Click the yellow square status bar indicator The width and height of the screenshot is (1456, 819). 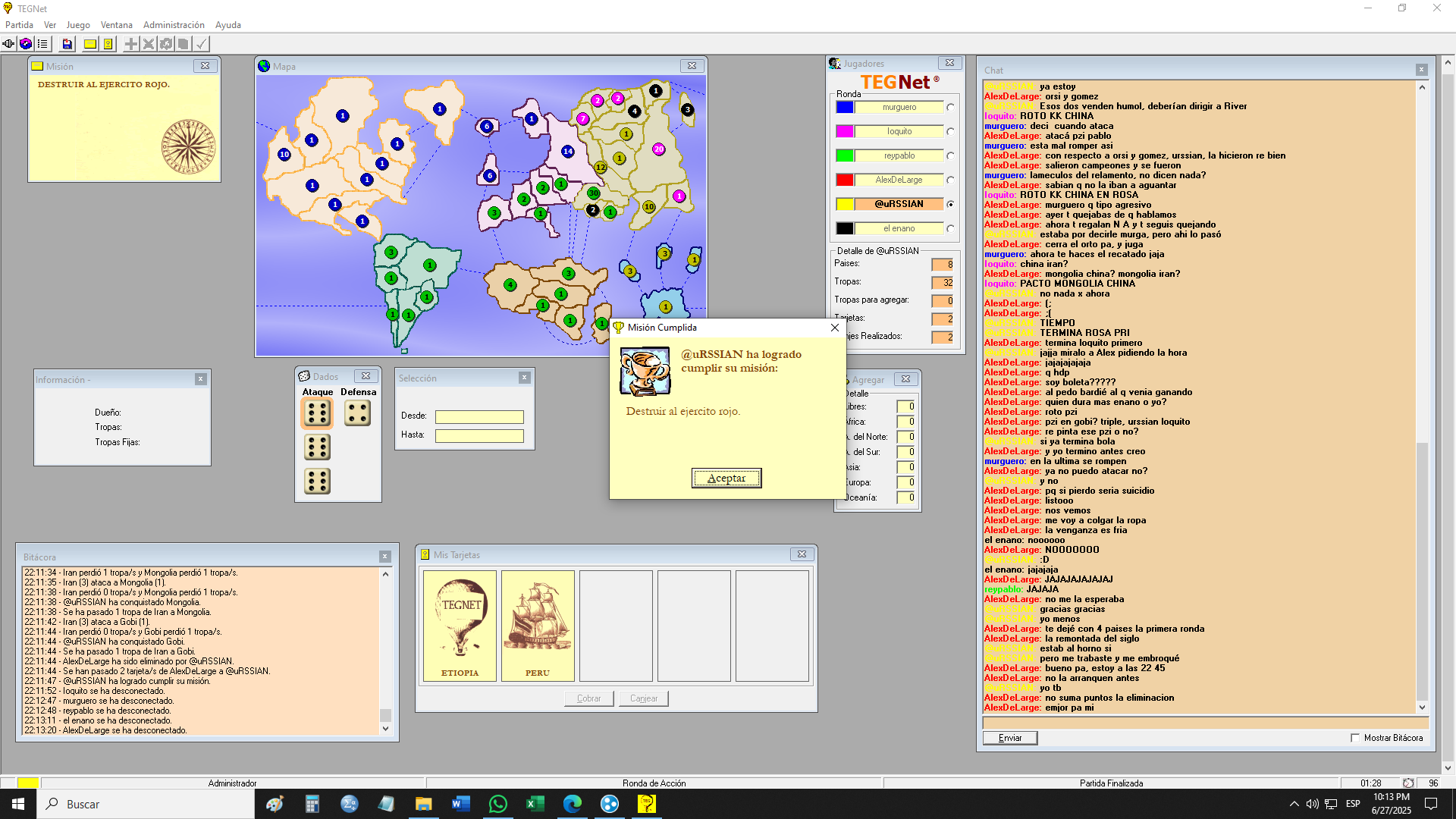28,783
